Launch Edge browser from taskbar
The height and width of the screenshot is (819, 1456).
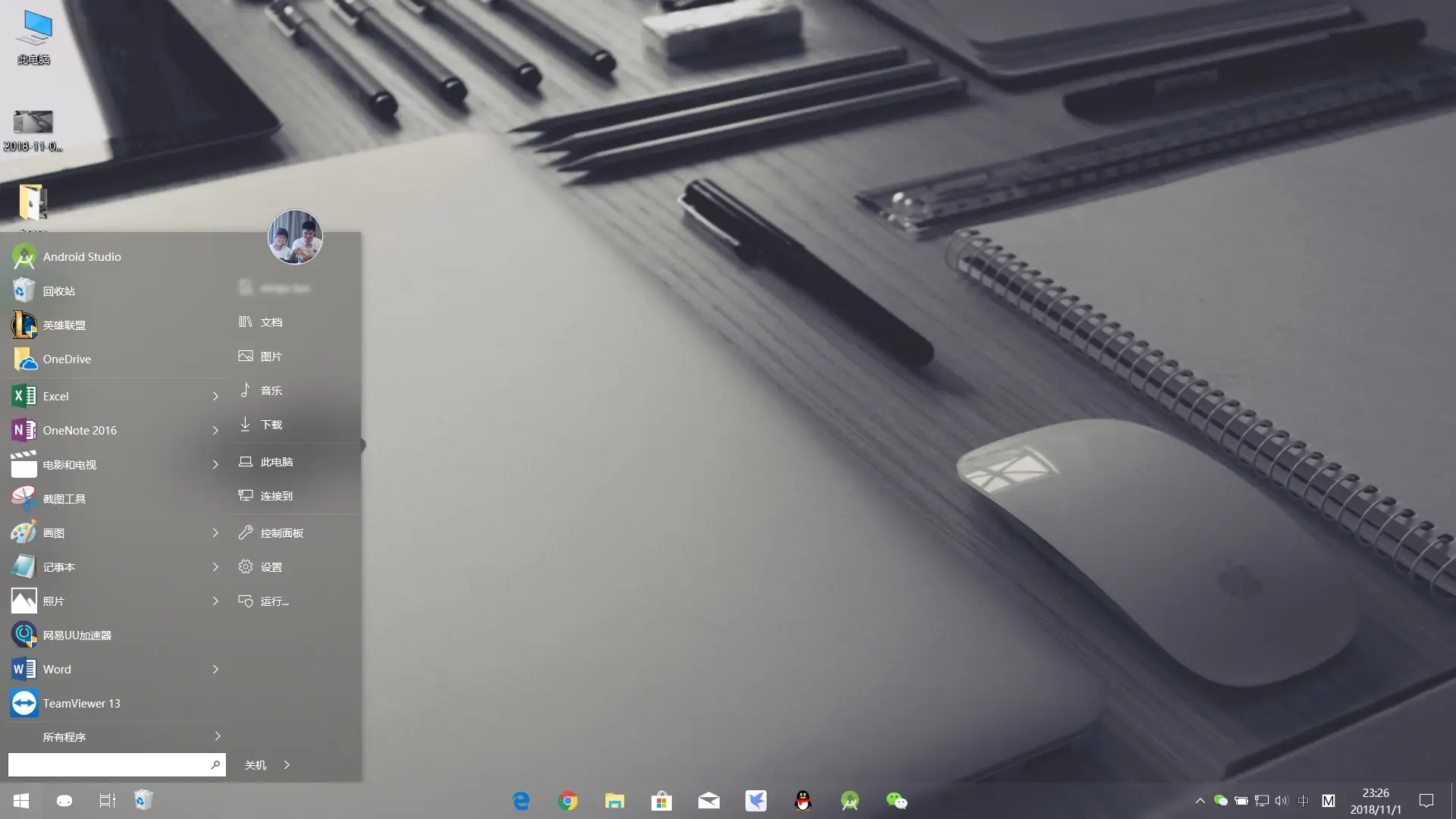tap(521, 801)
